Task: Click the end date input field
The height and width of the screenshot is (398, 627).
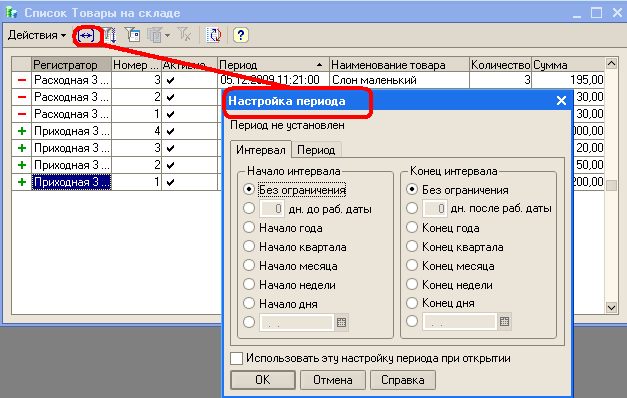Action: (x=460, y=322)
